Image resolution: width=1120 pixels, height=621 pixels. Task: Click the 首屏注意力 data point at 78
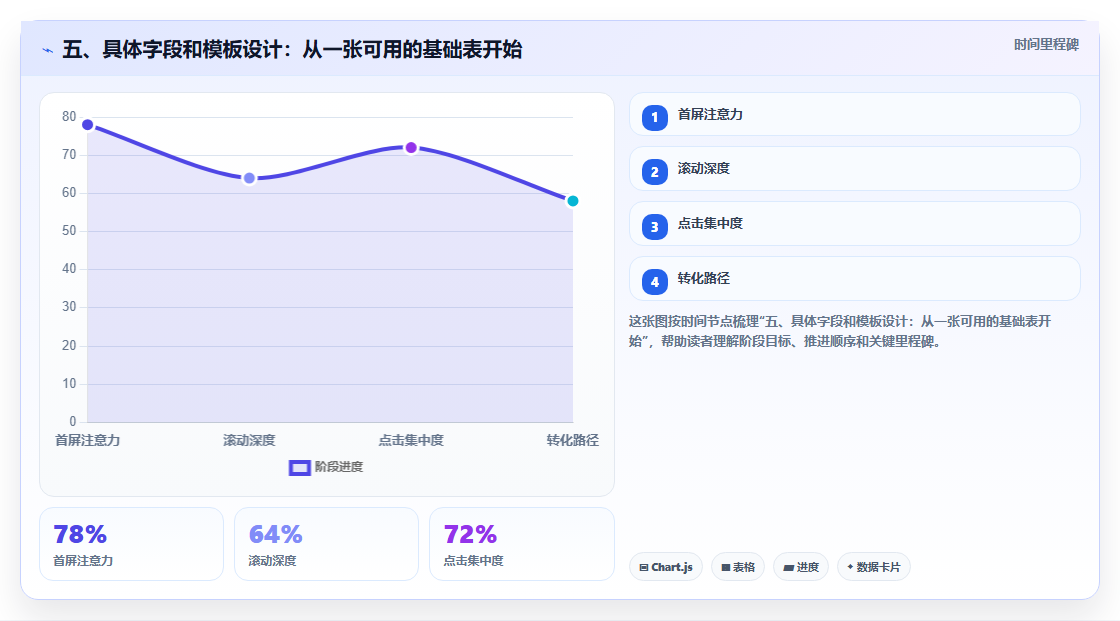[x=88, y=125]
